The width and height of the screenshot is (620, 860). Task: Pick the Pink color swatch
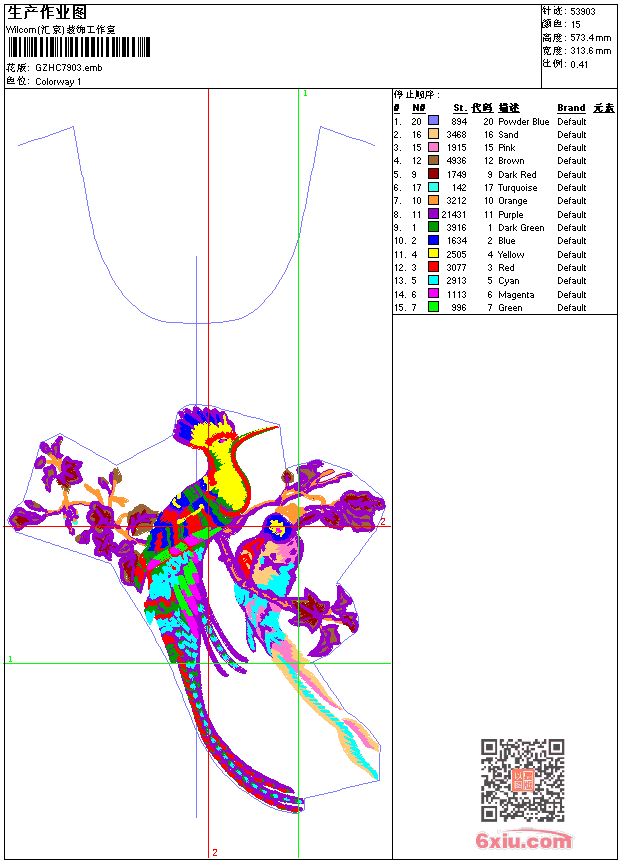433,147
